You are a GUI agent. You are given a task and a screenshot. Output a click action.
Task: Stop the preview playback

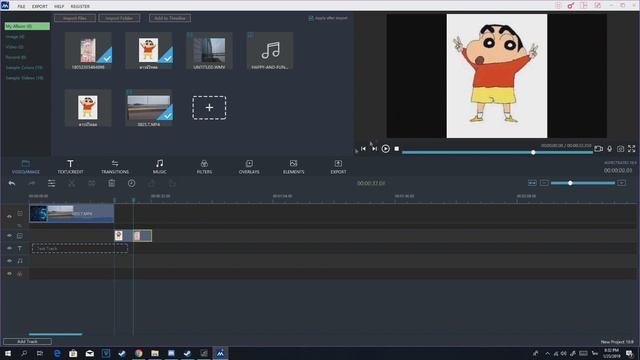coord(397,149)
